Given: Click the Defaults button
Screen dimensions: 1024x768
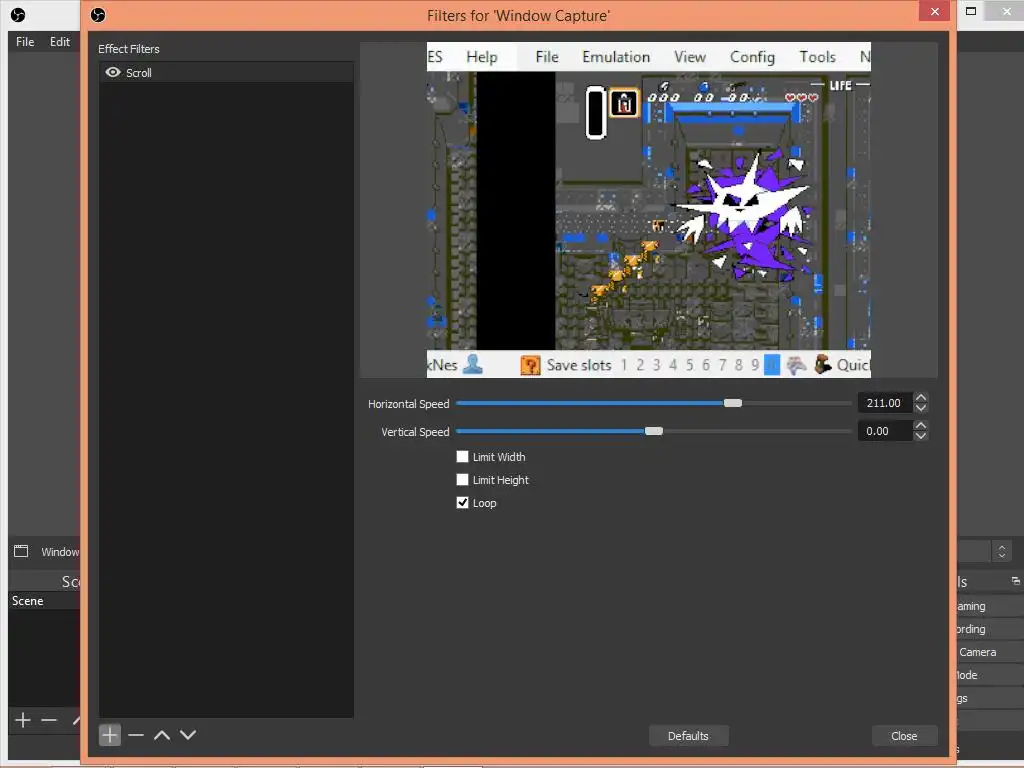Looking at the screenshot, I should pos(688,736).
